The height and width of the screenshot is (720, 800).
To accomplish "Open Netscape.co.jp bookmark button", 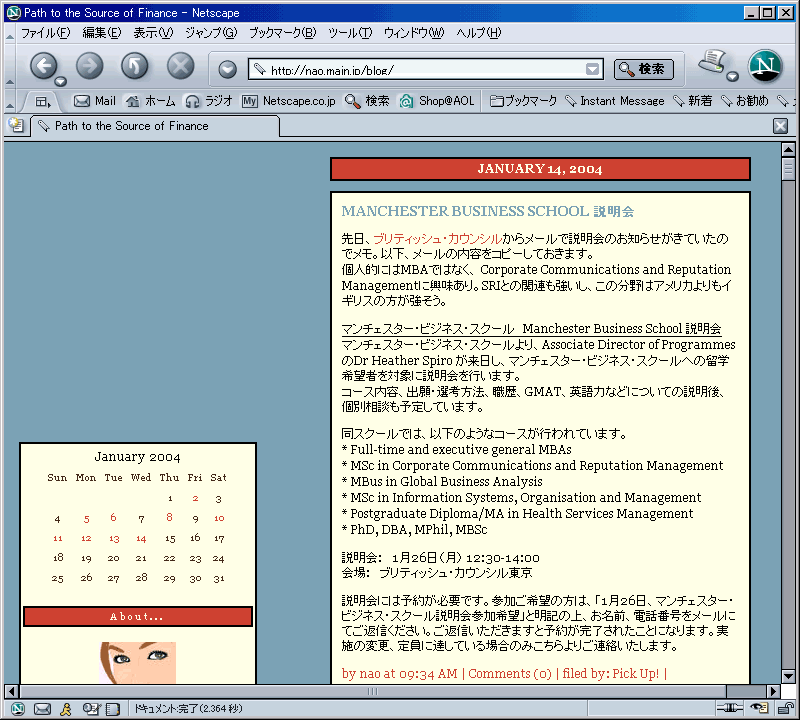I will [x=289, y=101].
